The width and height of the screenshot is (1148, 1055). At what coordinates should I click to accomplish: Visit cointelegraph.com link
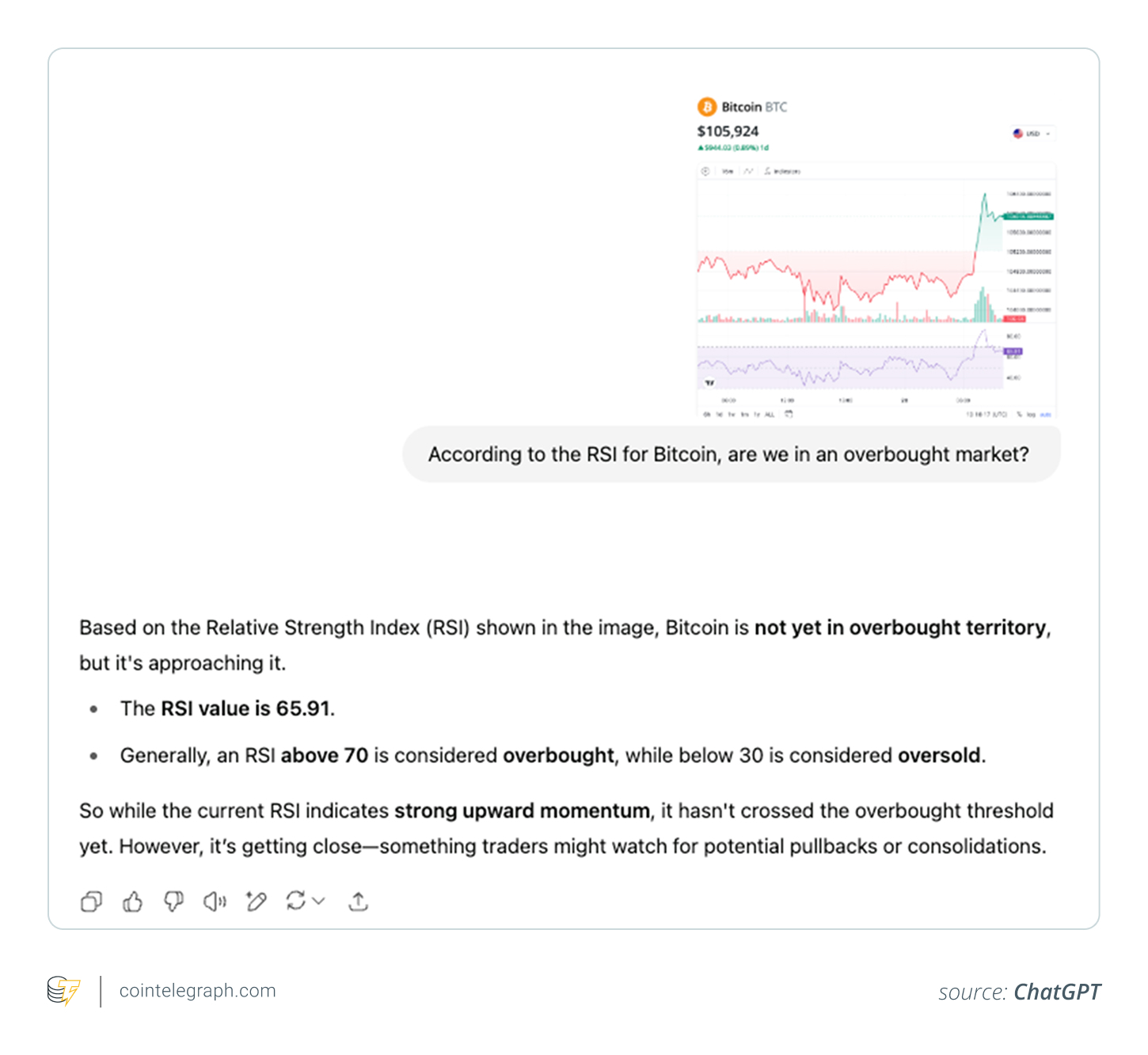coord(198,990)
